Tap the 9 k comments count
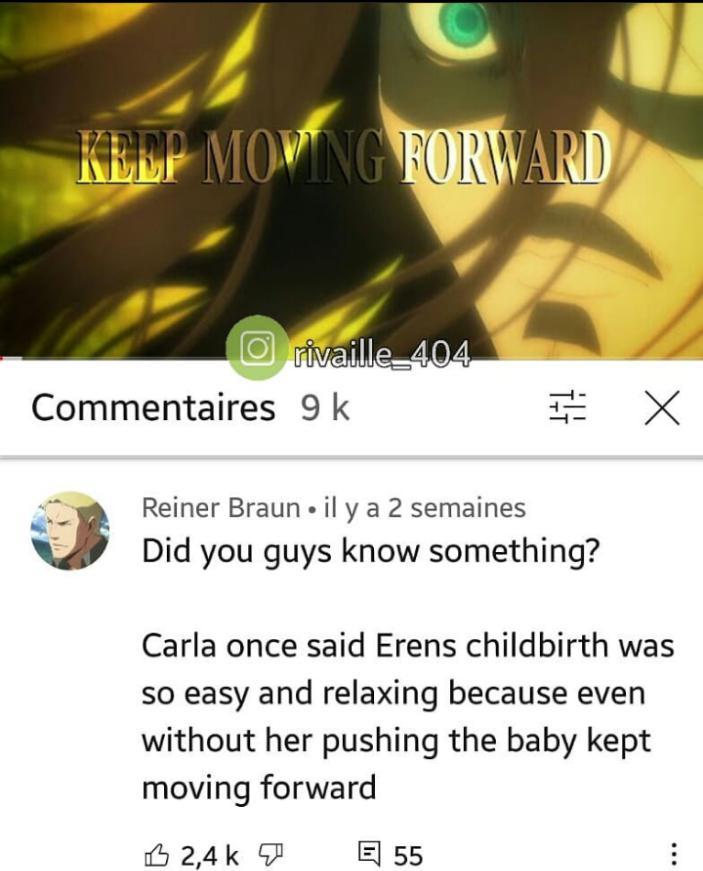The width and height of the screenshot is (703, 871). 325,408
